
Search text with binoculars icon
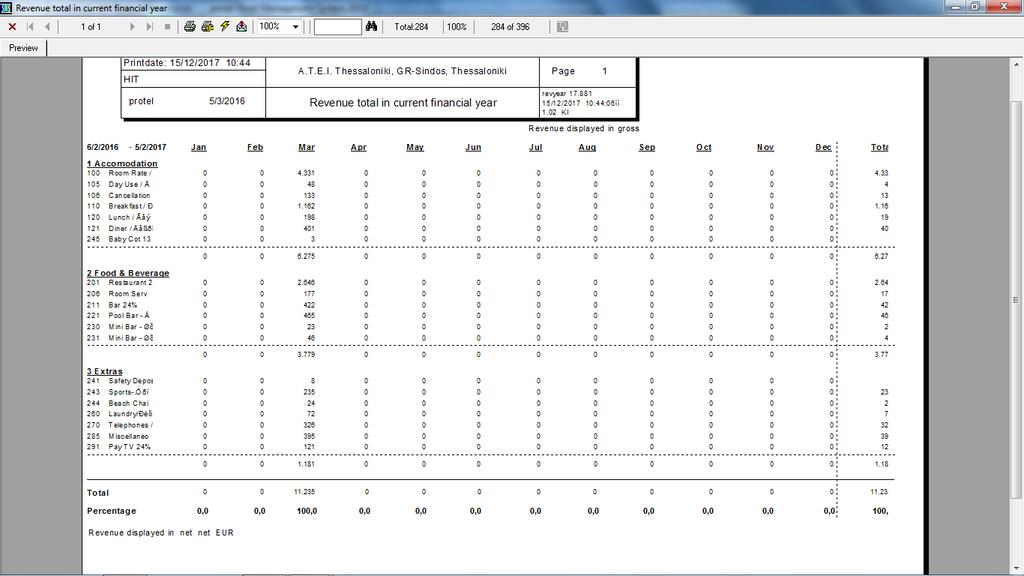click(x=372, y=27)
